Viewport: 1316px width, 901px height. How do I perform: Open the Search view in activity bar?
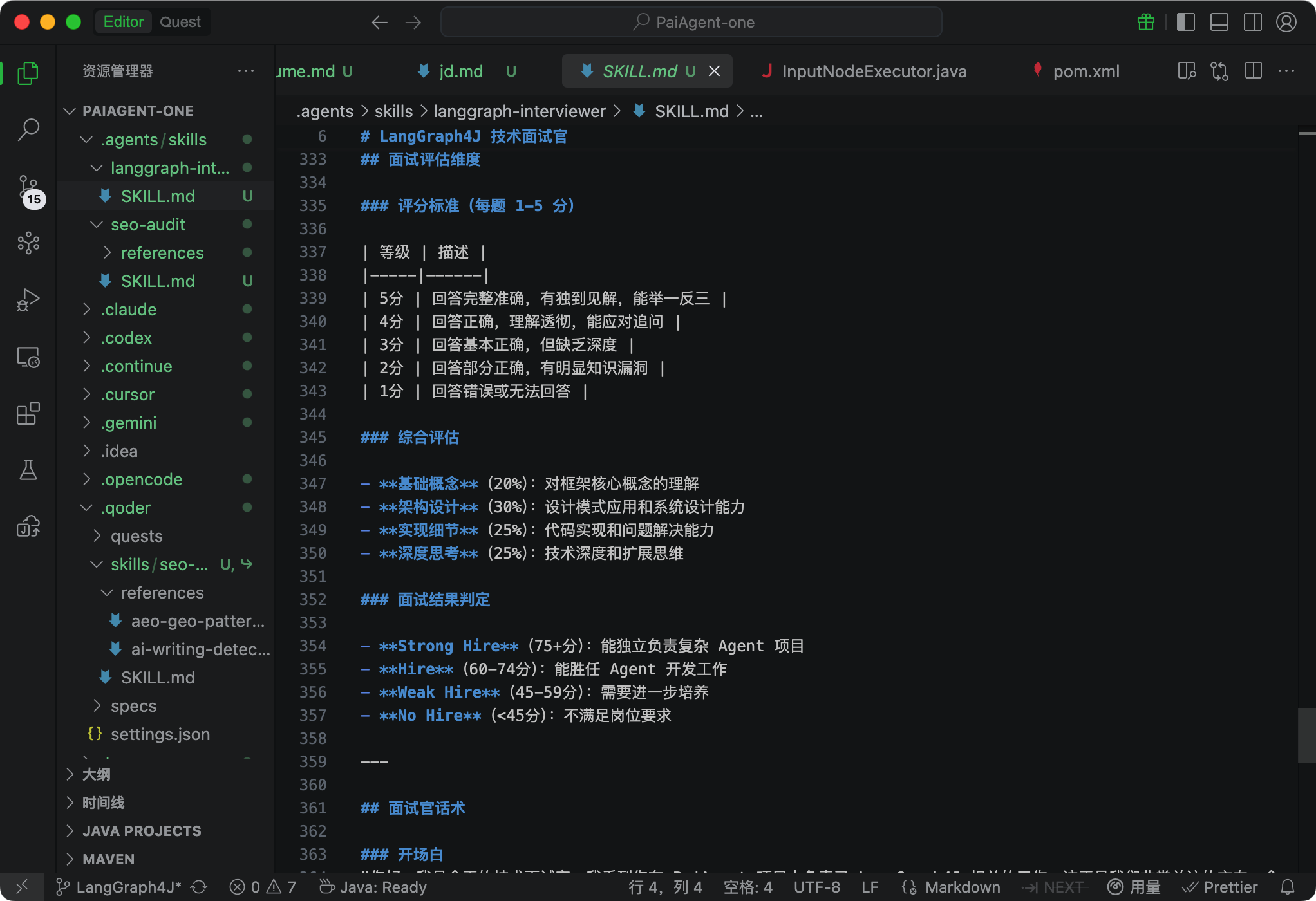pos(28,130)
